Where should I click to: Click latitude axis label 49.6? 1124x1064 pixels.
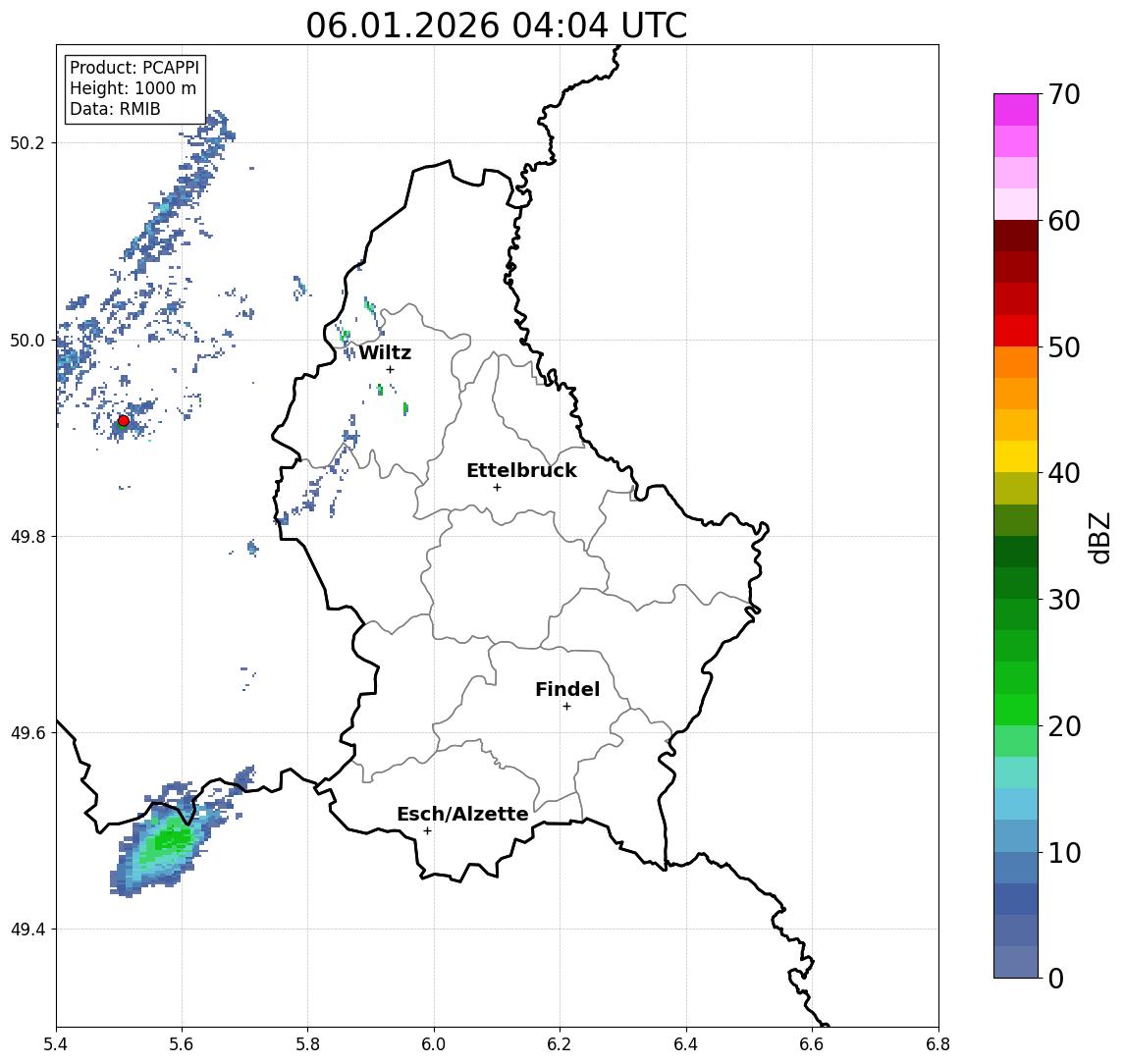[27, 733]
